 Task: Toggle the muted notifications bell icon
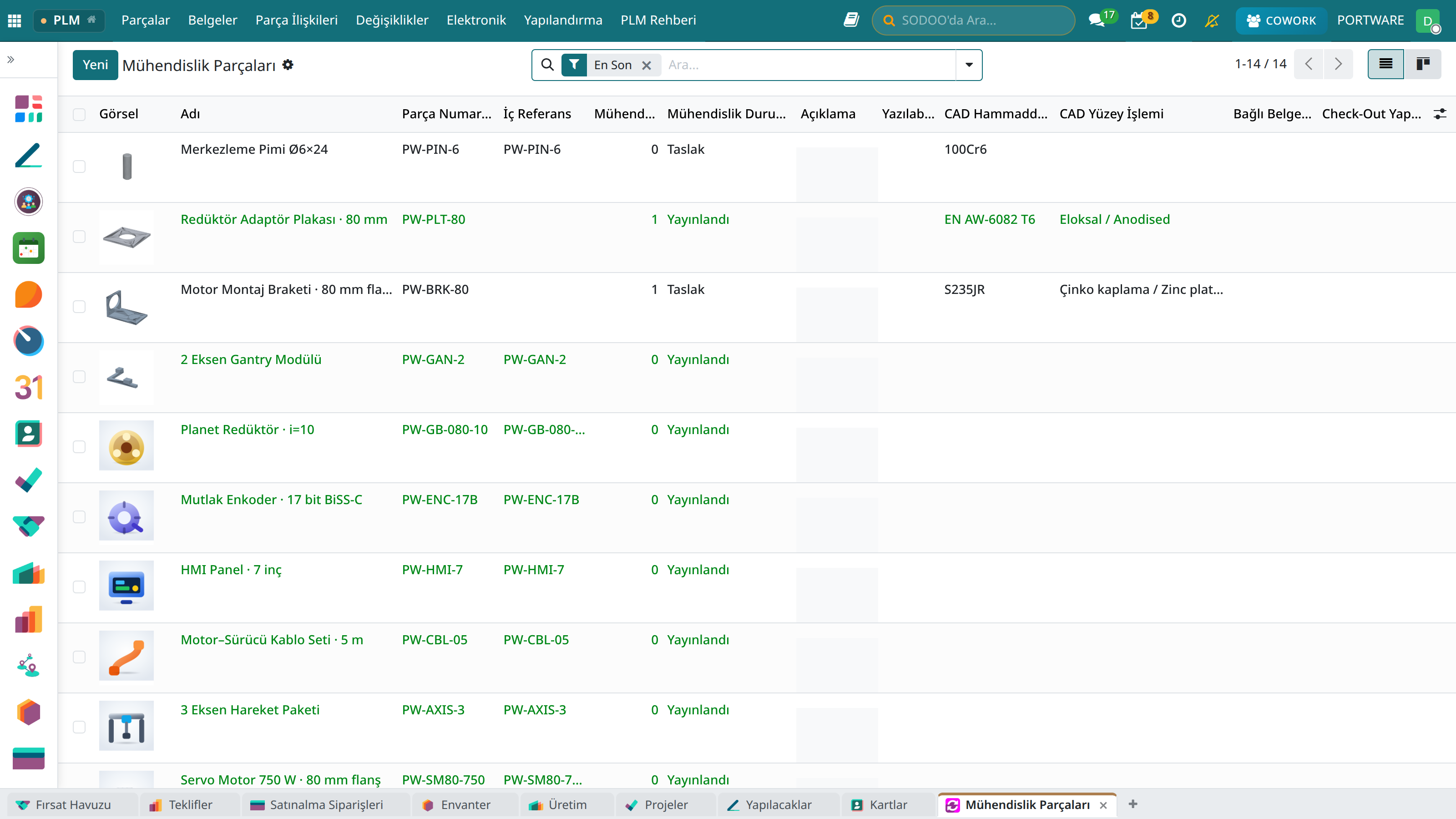[x=1212, y=20]
